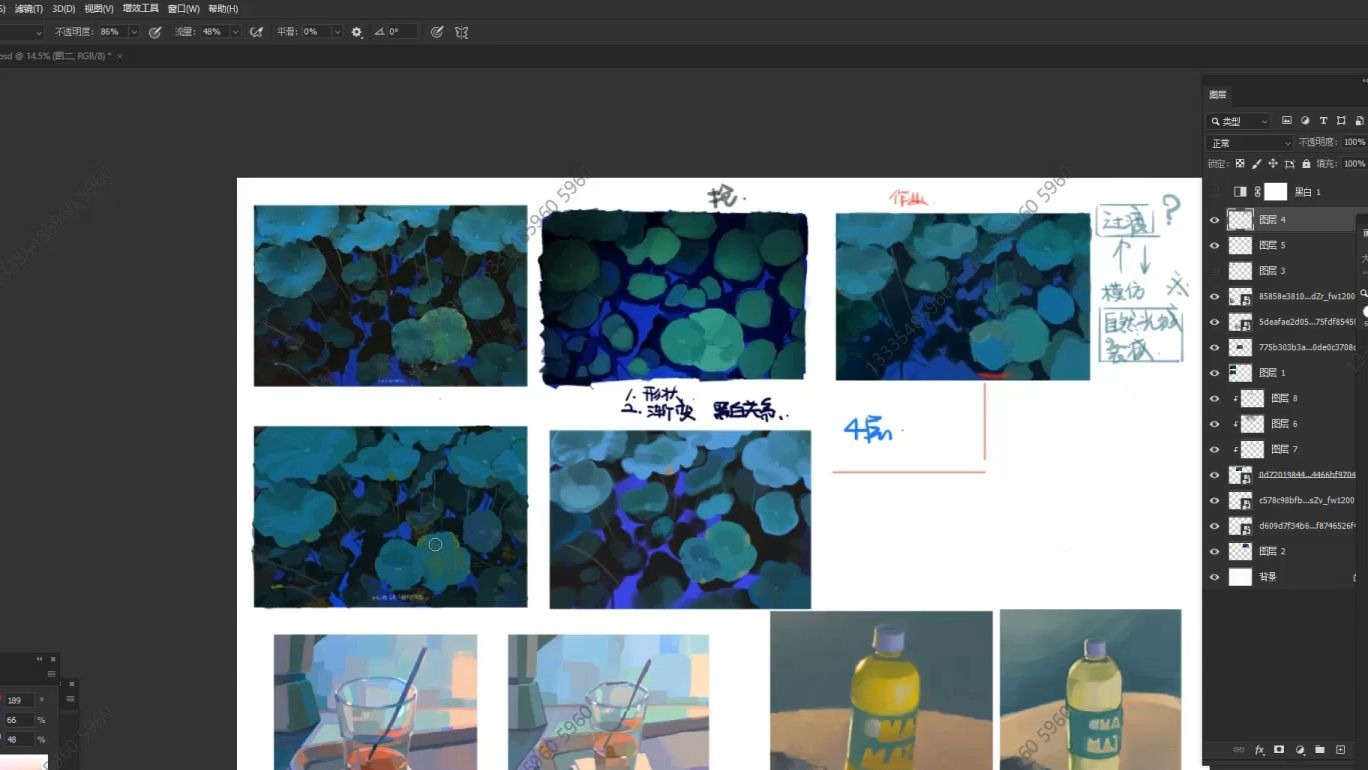This screenshot has height=770, width=1368.
Task: Filter layers by pixel image icon
Action: pos(1287,121)
